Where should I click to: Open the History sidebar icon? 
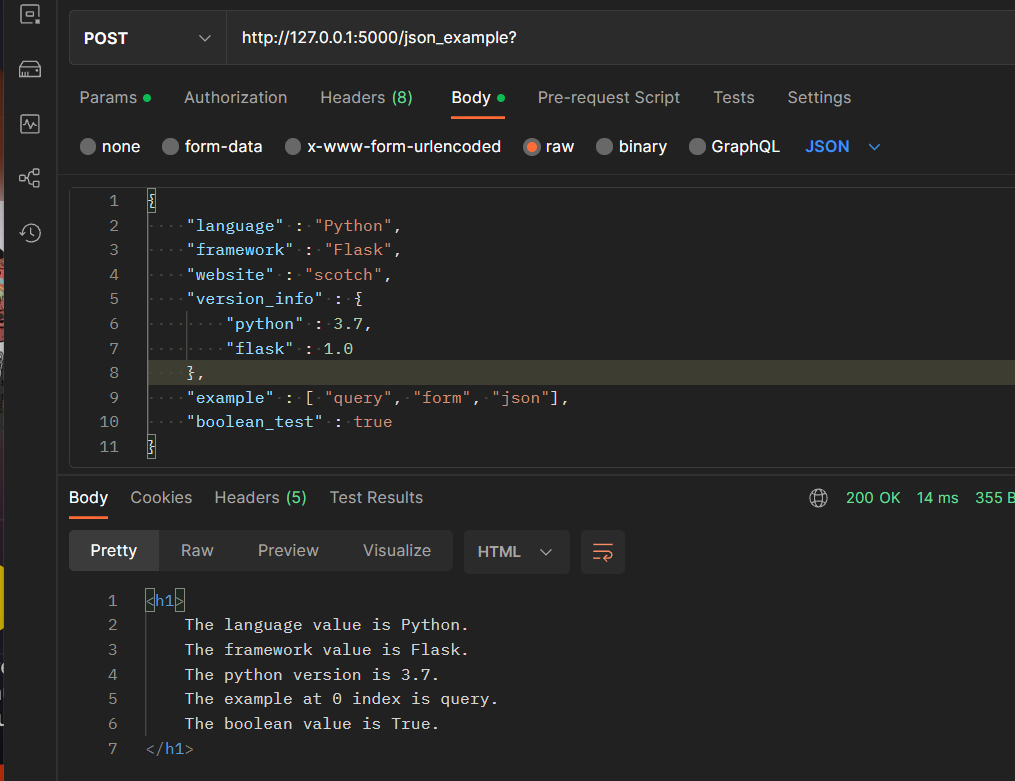pyautogui.click(x=30, y=233)
